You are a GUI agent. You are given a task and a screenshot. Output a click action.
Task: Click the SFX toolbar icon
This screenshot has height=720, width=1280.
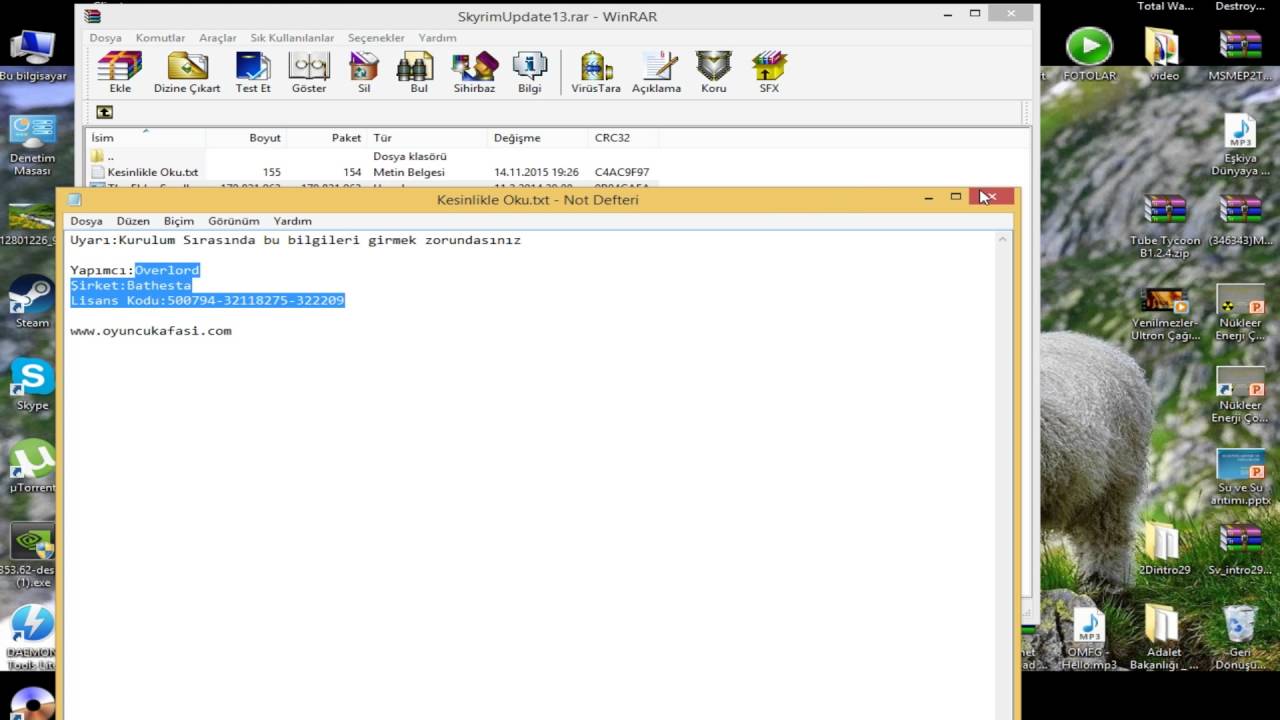click(769, 72)
